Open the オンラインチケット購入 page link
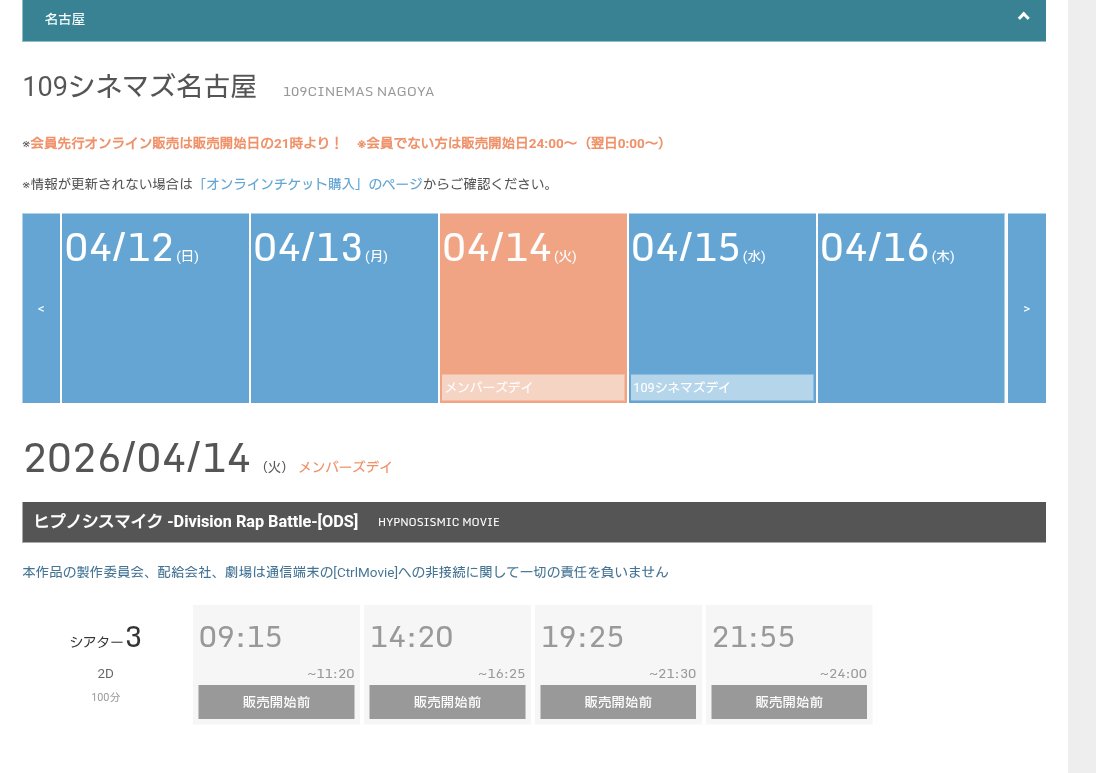Image resolution: width=1096 pixels, height=773 pixels. [x=310, y=184]
